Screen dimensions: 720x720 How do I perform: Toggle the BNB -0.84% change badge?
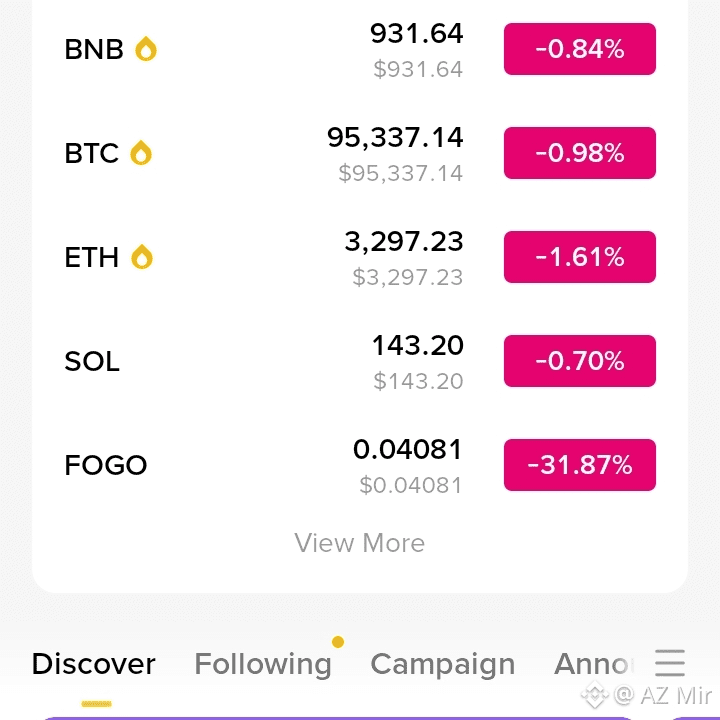579,49
